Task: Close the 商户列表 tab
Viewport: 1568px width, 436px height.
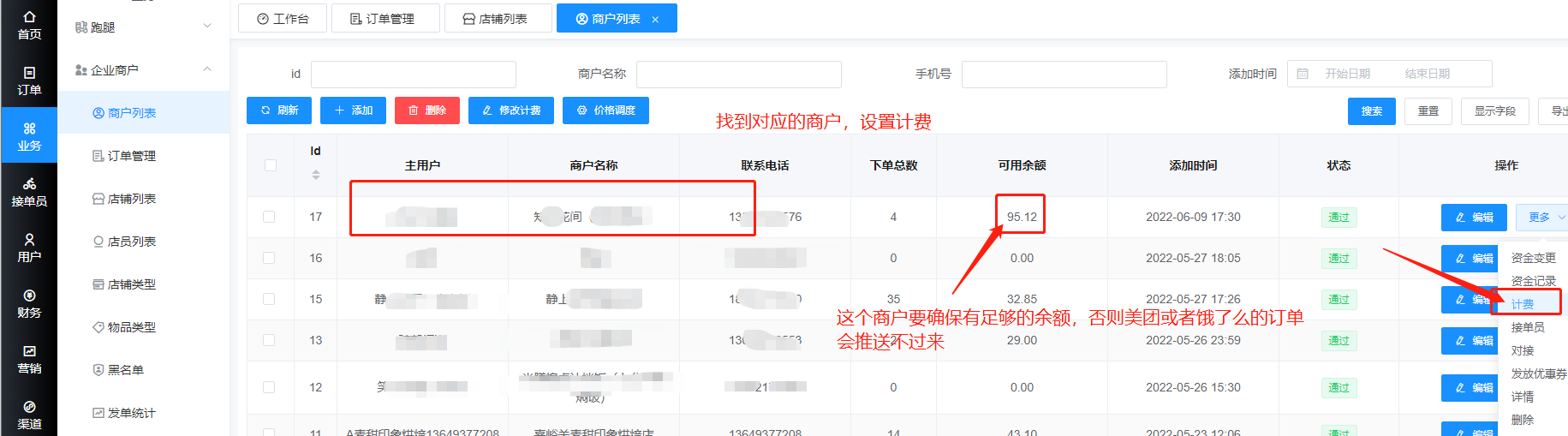Action: coord(655,19)
